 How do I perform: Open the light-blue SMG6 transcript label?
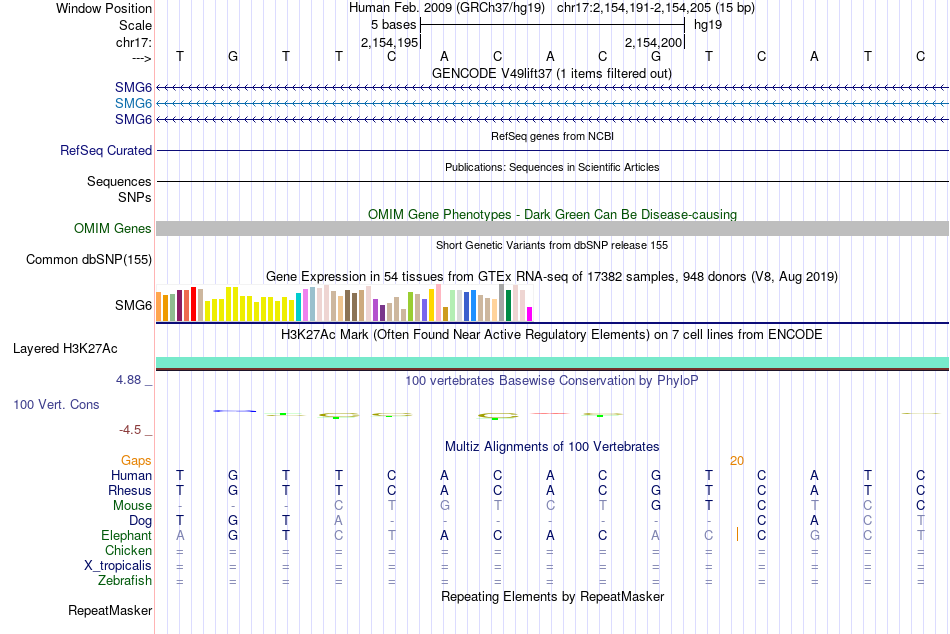click(133, 104)
